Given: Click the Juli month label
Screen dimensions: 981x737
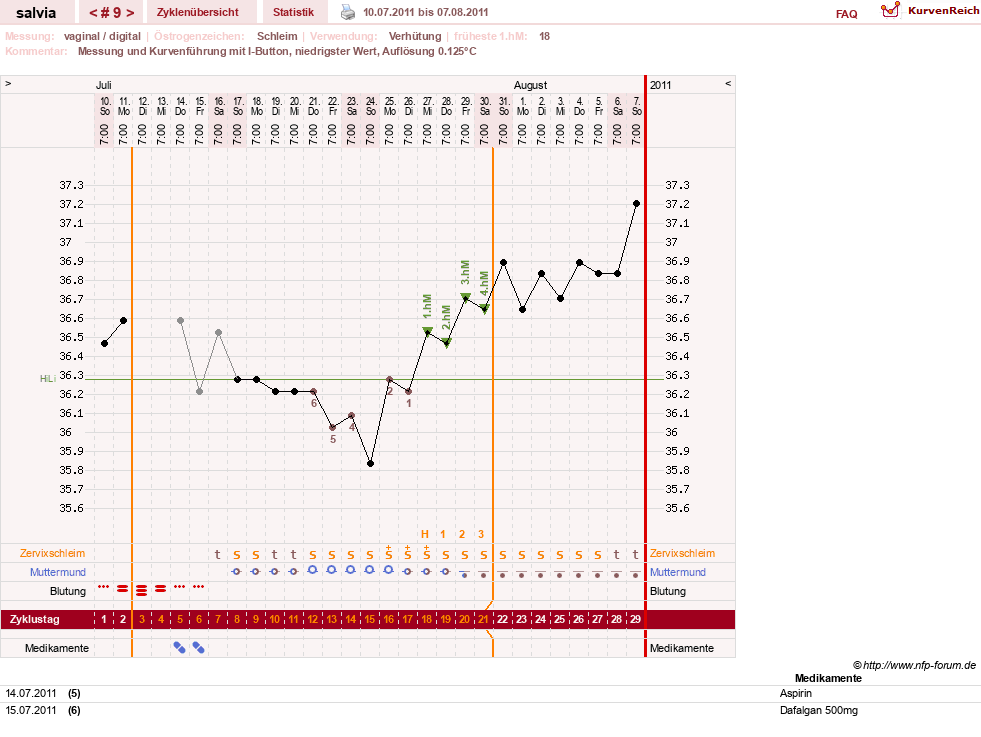Looking at the screenshot, I should click(x=104, y=85).
